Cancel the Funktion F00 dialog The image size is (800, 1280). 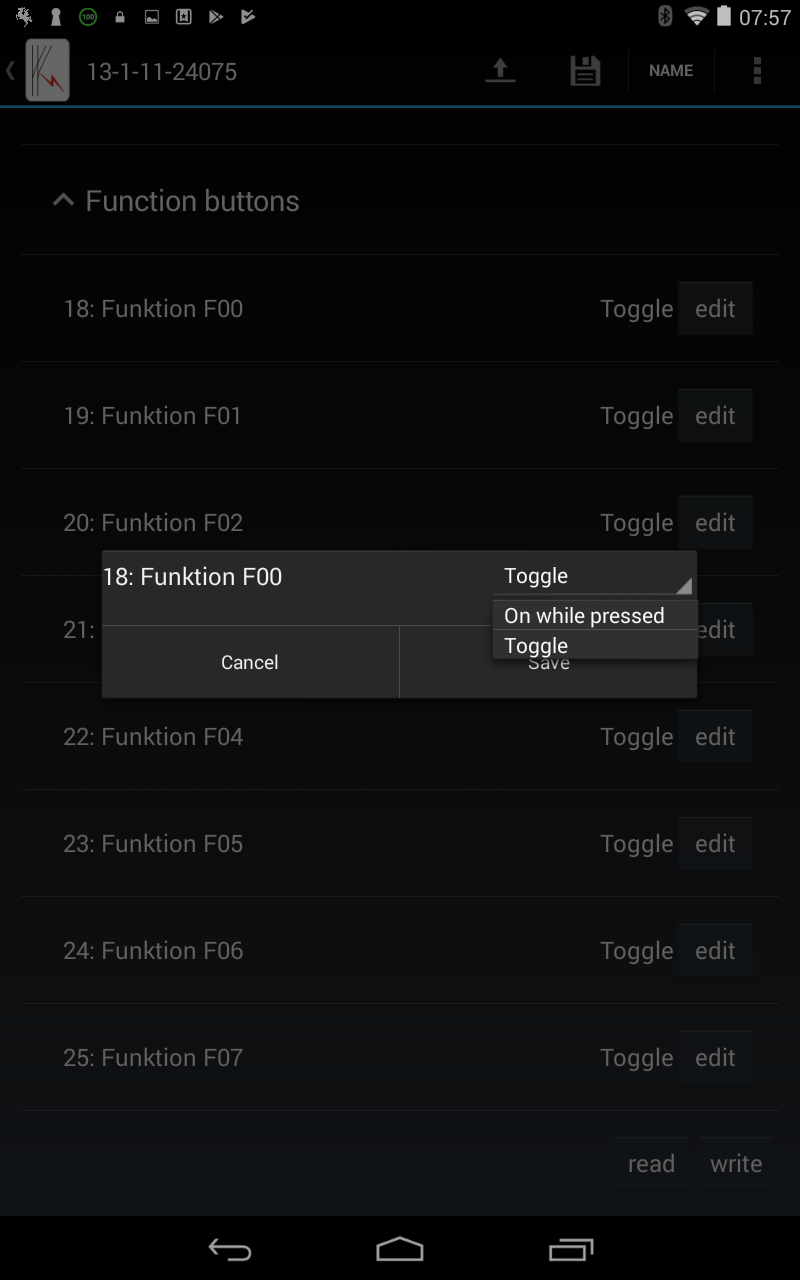click(250, 662)
